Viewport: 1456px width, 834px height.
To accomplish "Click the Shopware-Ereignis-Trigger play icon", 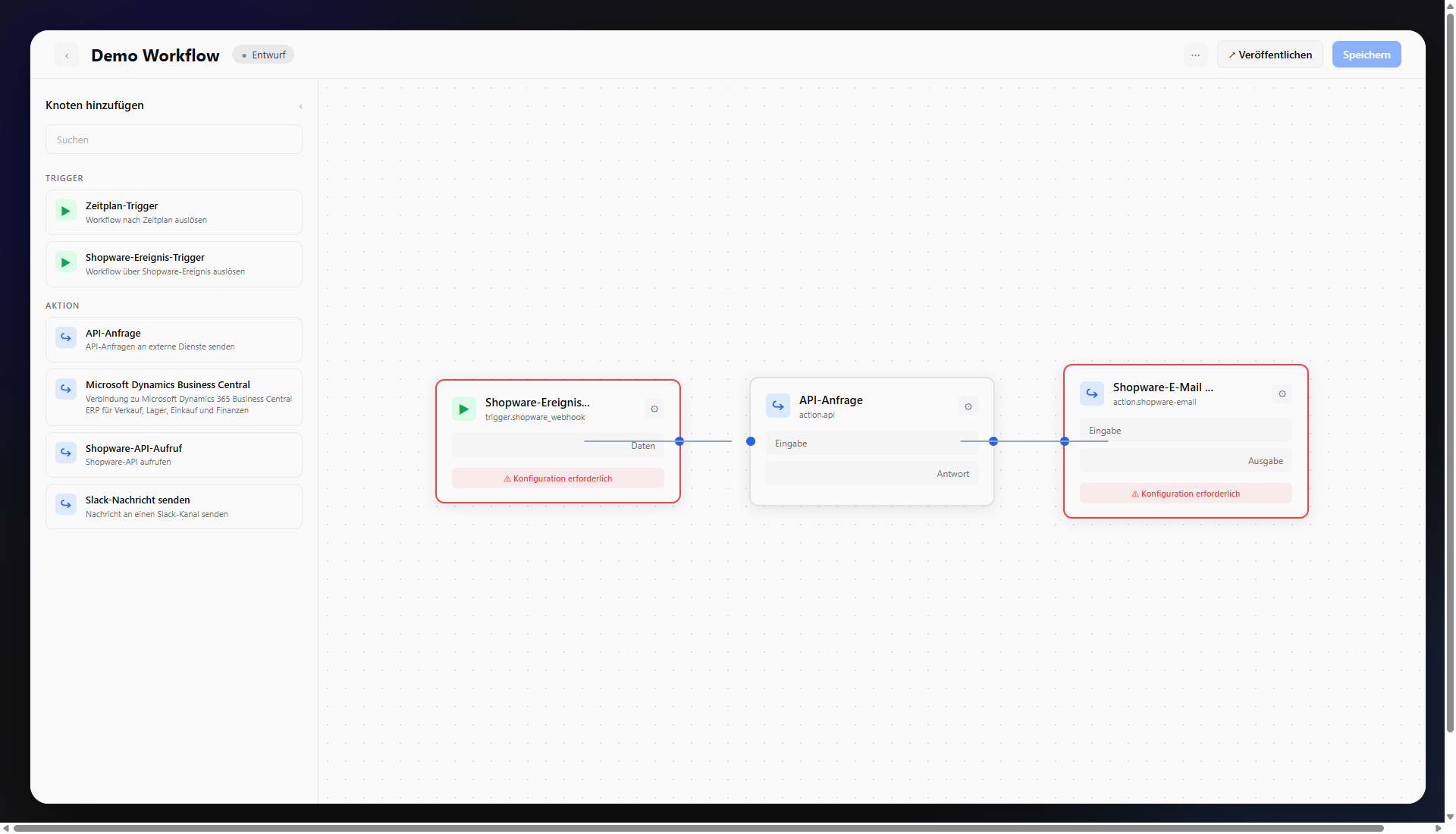I will tap(65, 263).
